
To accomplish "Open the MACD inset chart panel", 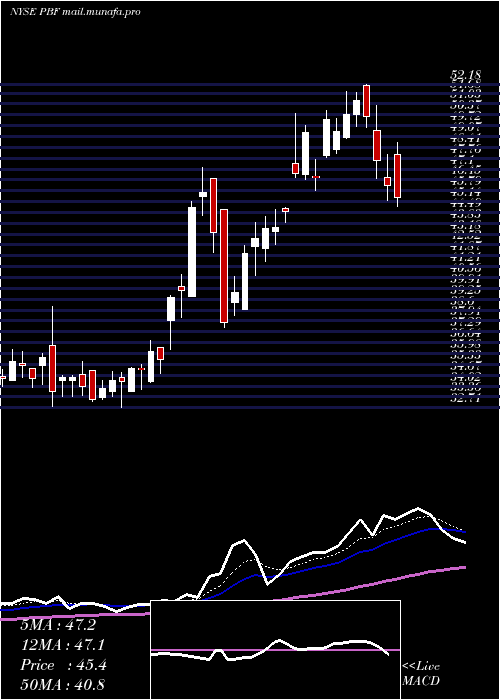I will click(x=275, y=650).
